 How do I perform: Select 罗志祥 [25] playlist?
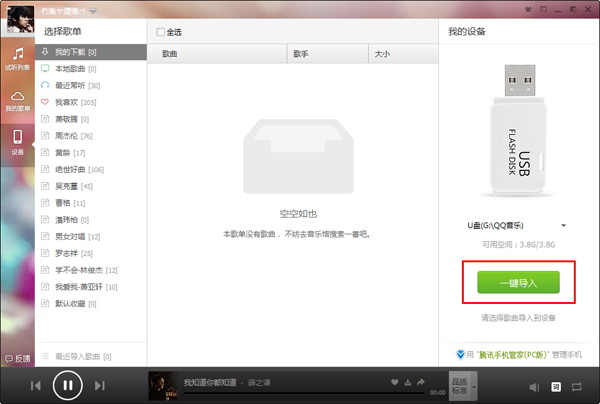pyautogui.click(x=91, y=253)
